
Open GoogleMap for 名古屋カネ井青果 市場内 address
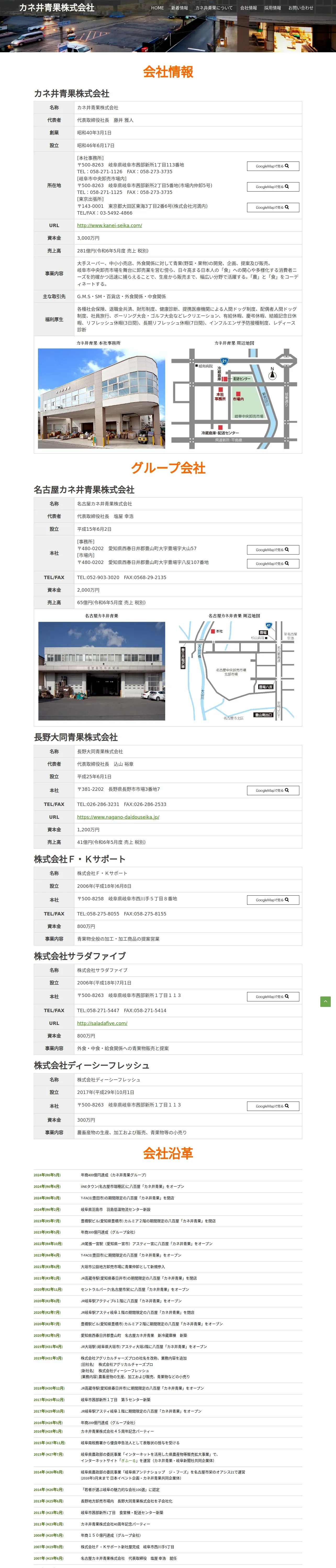click(x=273, y=564)
